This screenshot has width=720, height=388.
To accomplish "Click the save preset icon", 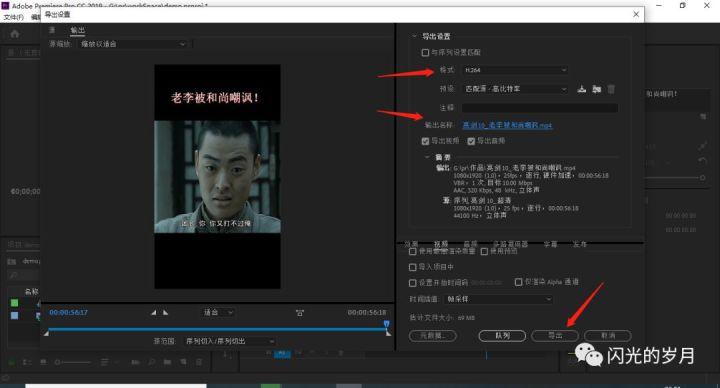I will 581,89.
